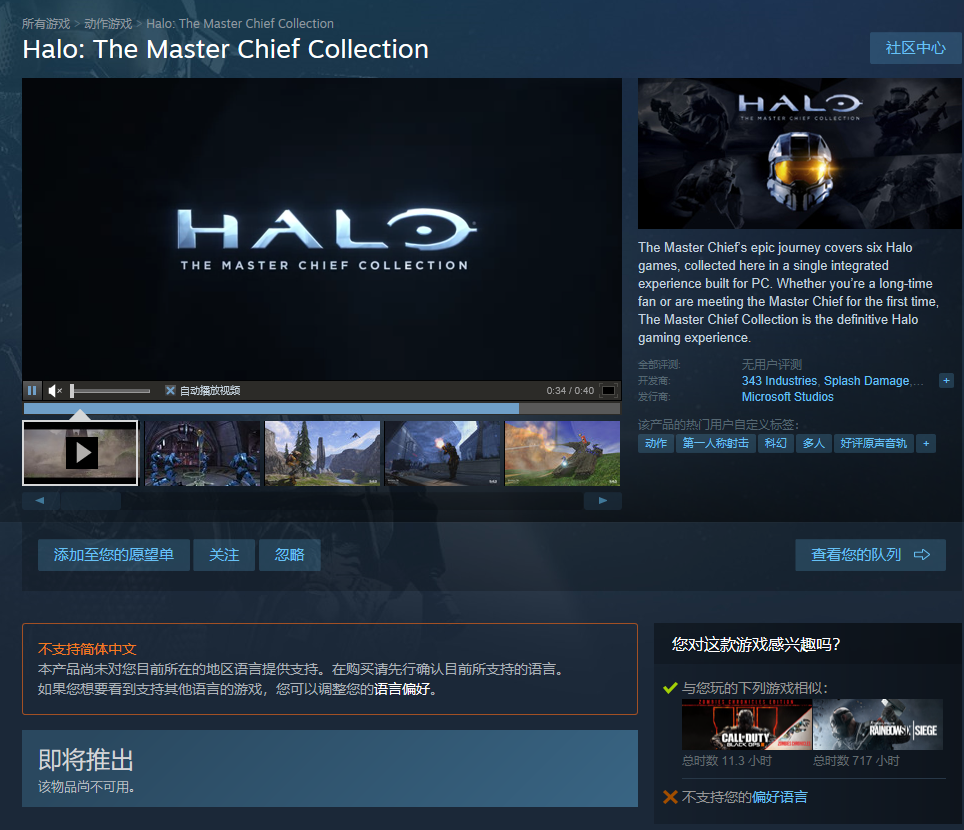The width and height of the screenshot is (964, 830).
Task: Uncheck the 自动播放视频 autoplay checkbox
Action: pyautogui.click(x=170, y=390)
